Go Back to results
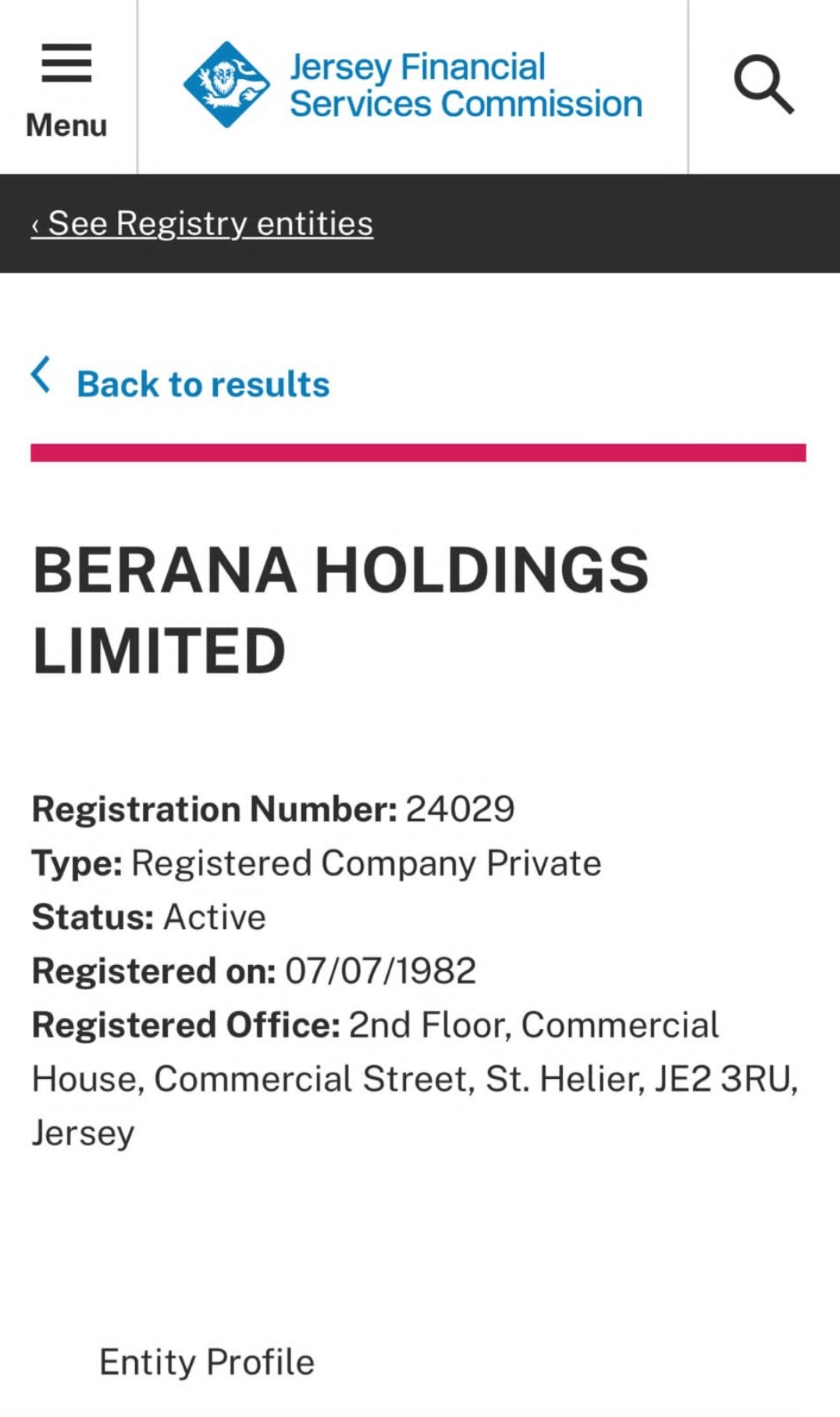The height and width of the screenshot is (1417, 840). click(x=203, y=384)
